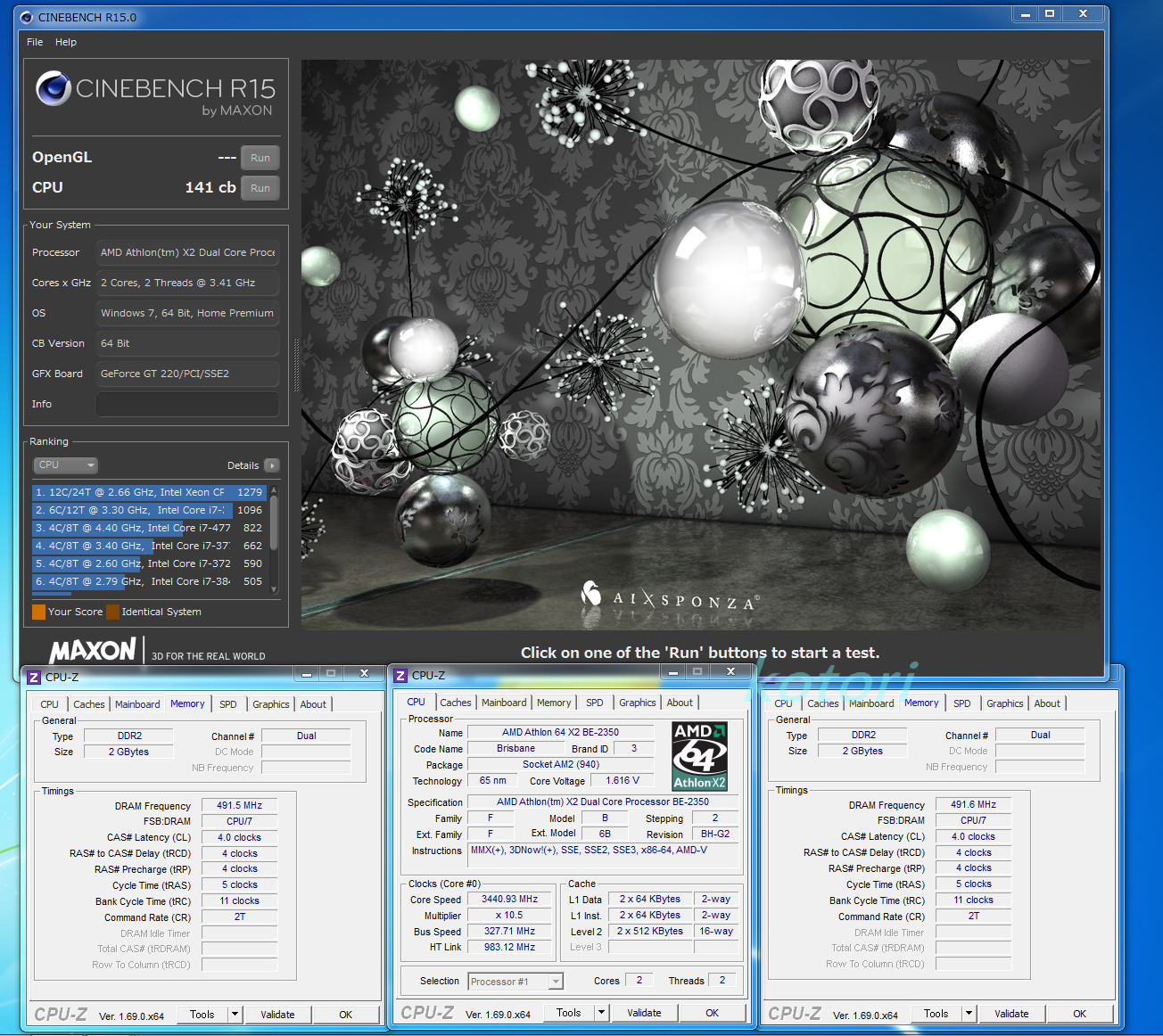Image resolution: width=1163 pixels, height=1036 pixels.
Task: Open About tab in middle CPU-Z window
Action: 680,703
